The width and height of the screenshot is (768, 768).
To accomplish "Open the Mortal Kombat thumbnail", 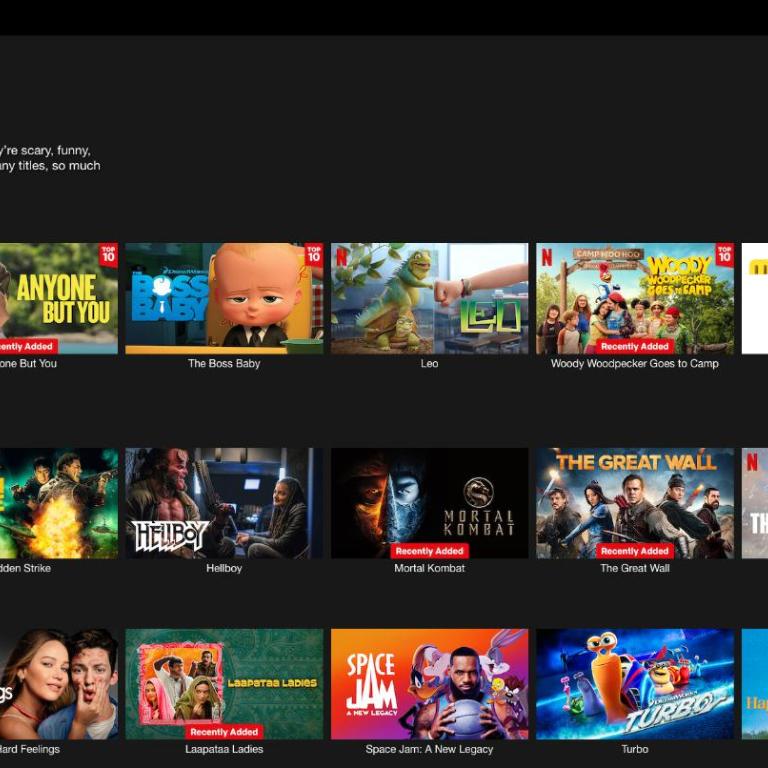I will point(430,503).
